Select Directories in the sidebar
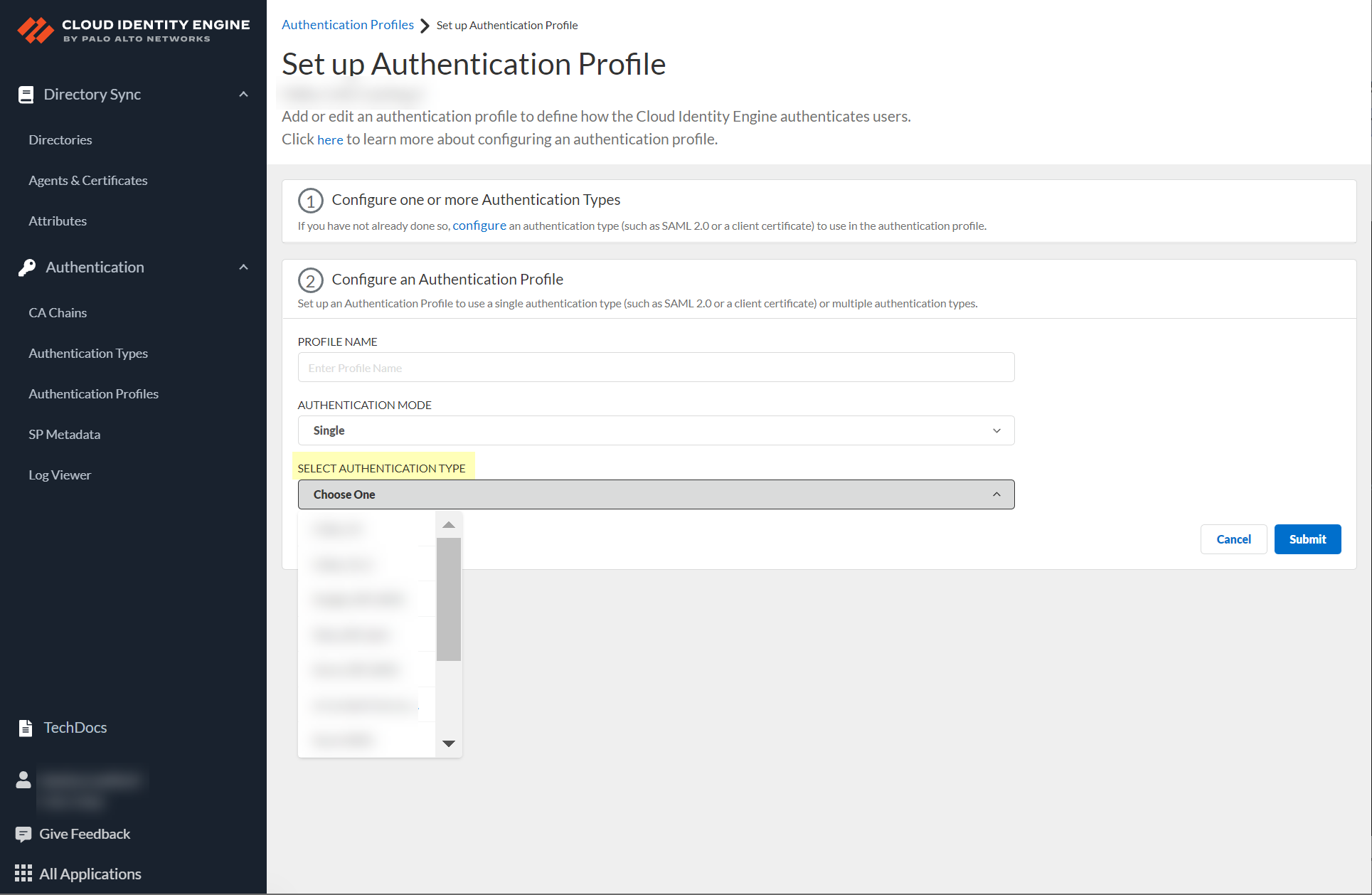This screenshot has height=895, width=1372. pos(60,139)
